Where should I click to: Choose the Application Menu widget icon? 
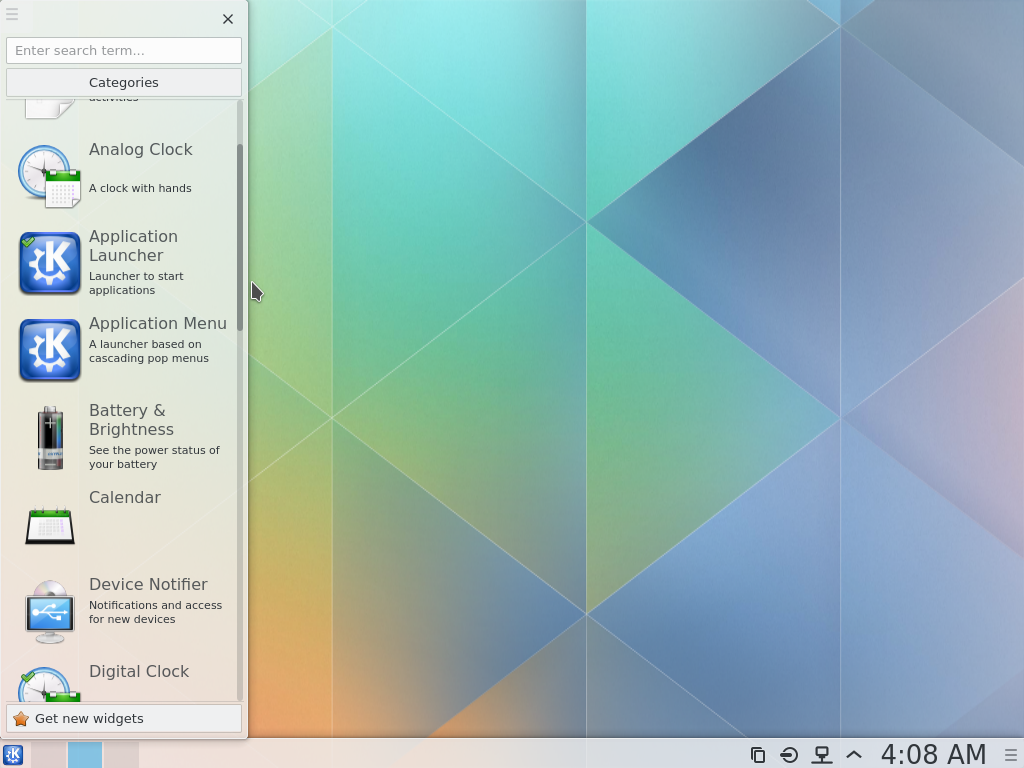point(49,350)
